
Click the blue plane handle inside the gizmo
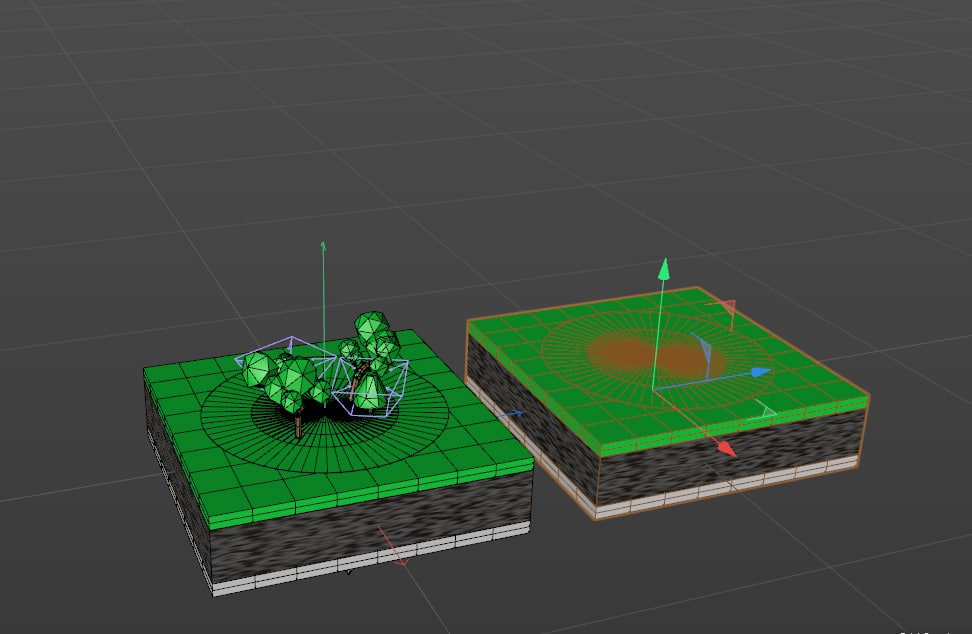(x=703, y=356)
